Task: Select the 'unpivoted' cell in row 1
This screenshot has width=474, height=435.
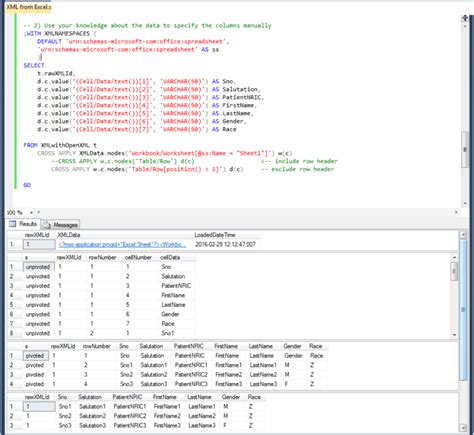Action: tap(38, 267)
